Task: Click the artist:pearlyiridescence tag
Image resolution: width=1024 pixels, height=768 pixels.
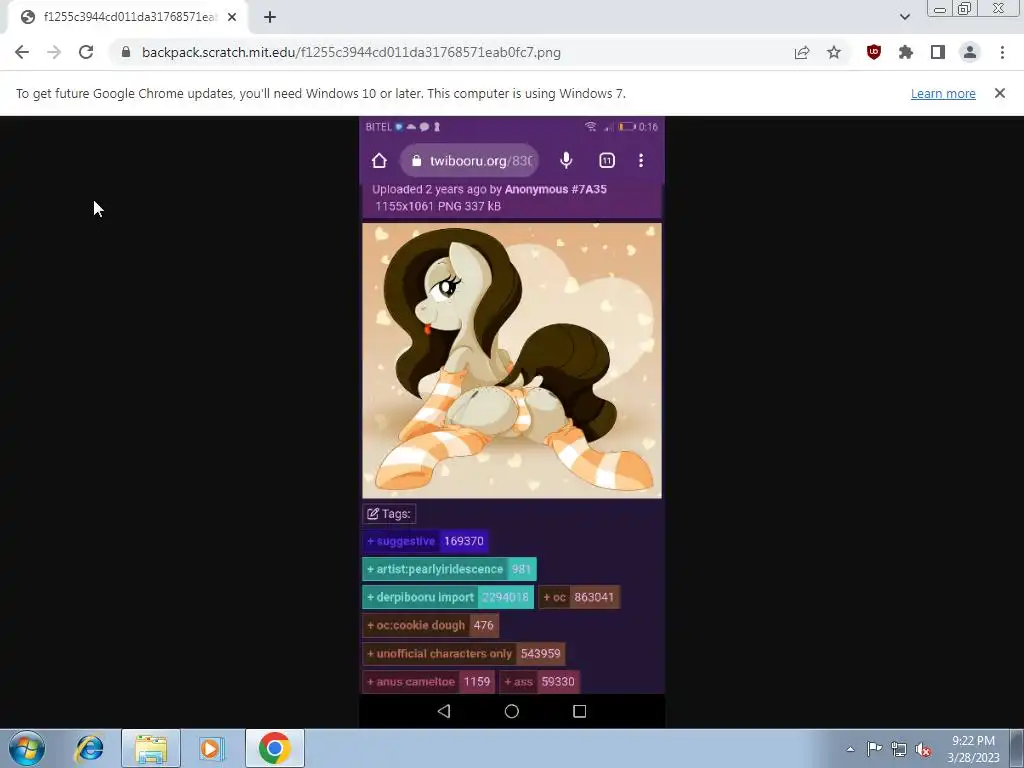Action: point(449,569)
